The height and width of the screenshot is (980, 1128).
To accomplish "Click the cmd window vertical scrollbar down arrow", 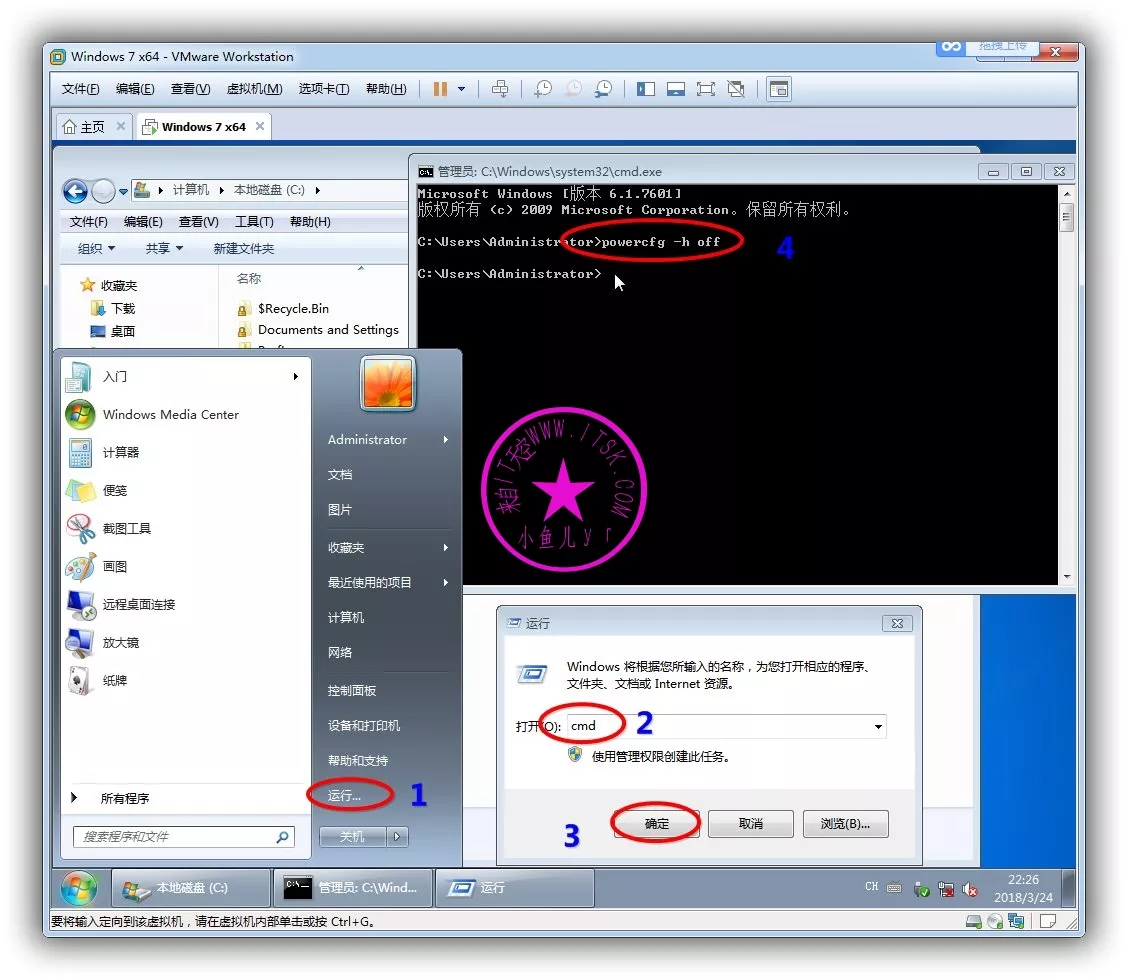I will [x=1066, y=576].
